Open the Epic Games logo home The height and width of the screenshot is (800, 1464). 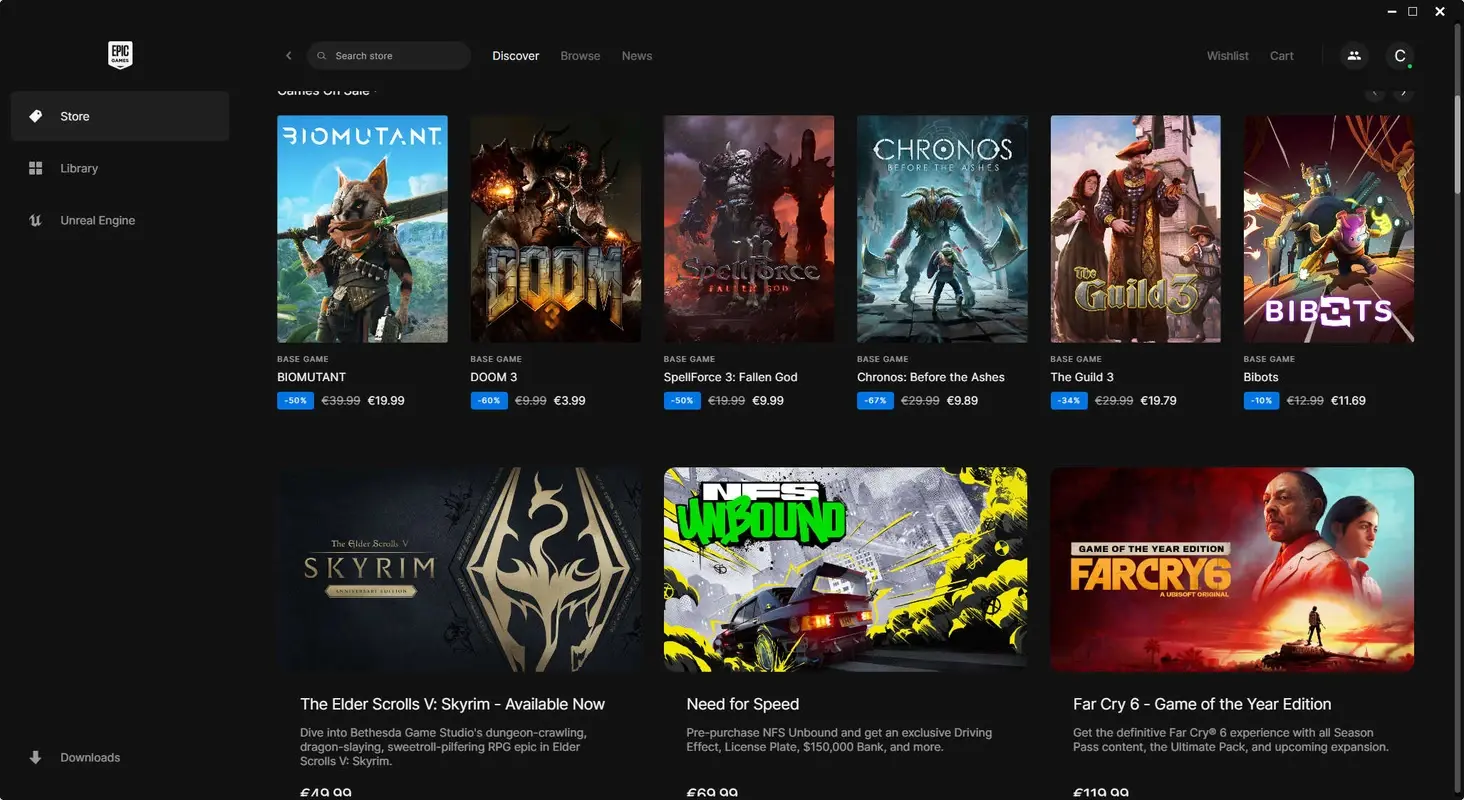[x=119, y=55]
